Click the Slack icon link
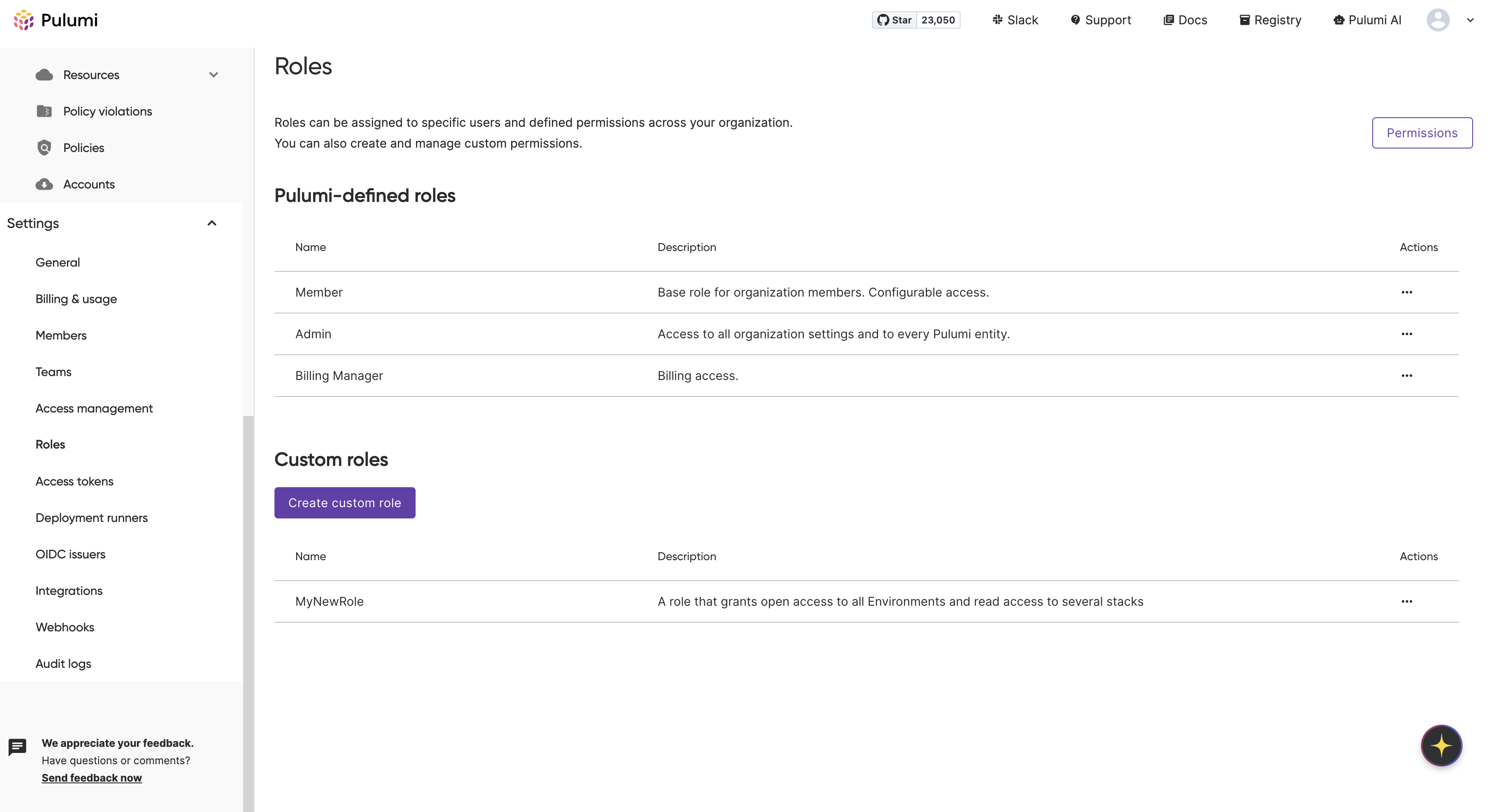 coord(998,20)
